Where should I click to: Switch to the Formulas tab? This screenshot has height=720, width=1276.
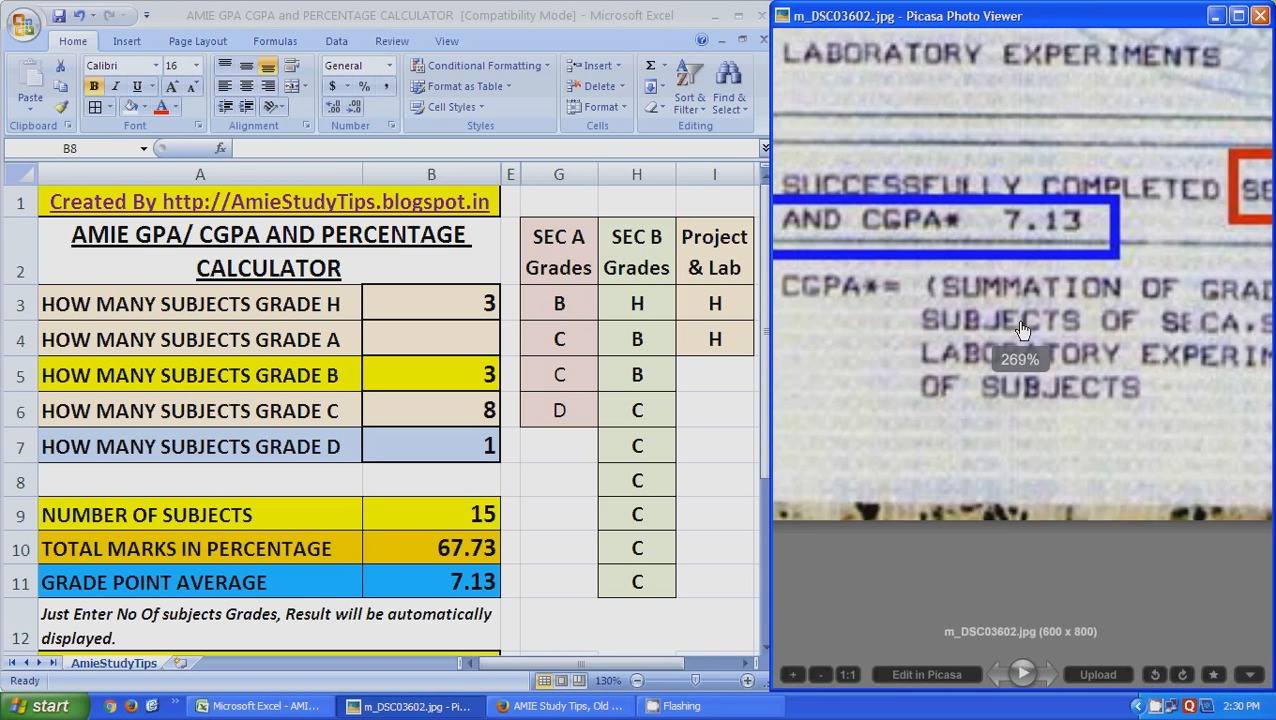[x=275, y=41]
